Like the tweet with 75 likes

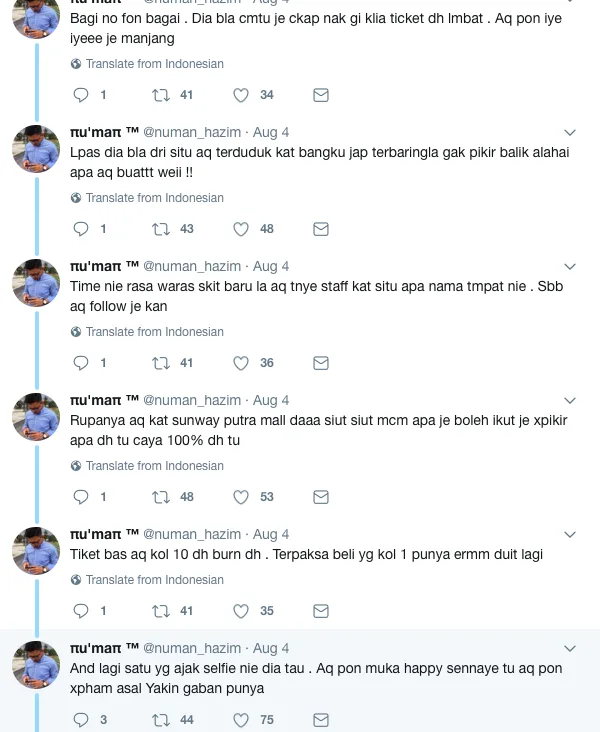[x=240, y=719]
